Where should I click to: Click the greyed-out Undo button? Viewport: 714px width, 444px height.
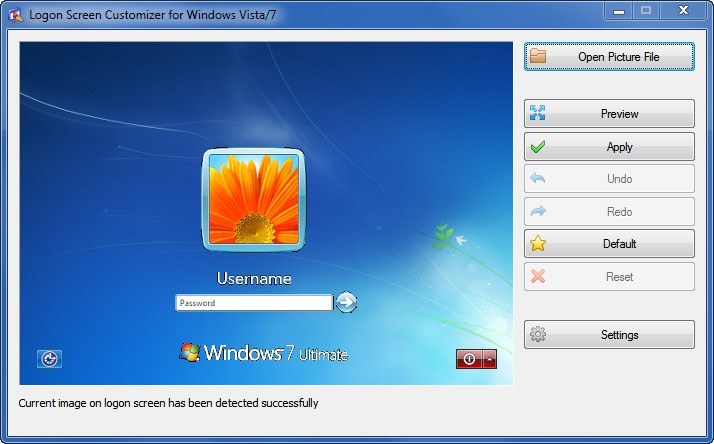coord(609,179)
